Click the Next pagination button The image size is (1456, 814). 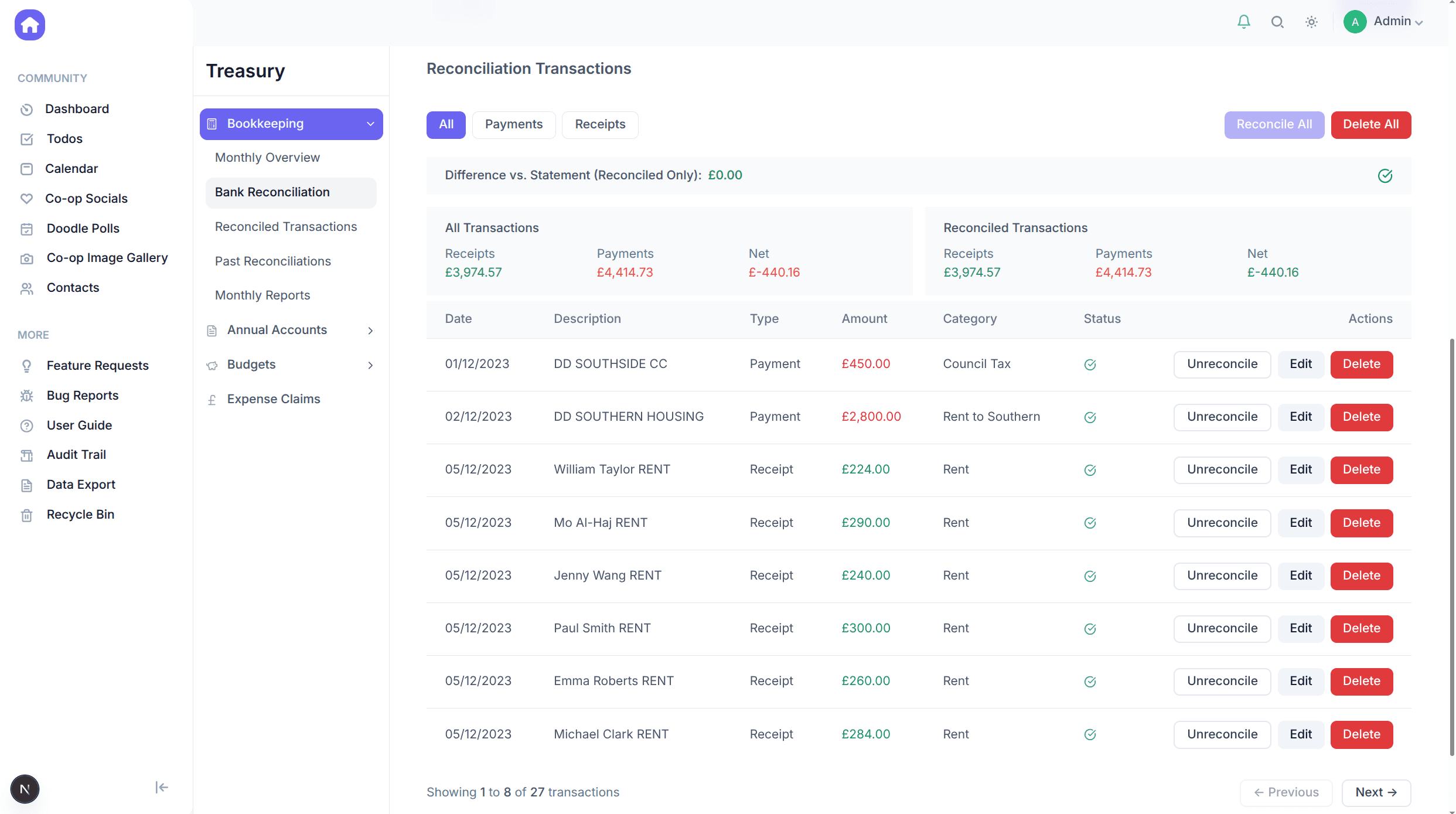(1376, 792)
